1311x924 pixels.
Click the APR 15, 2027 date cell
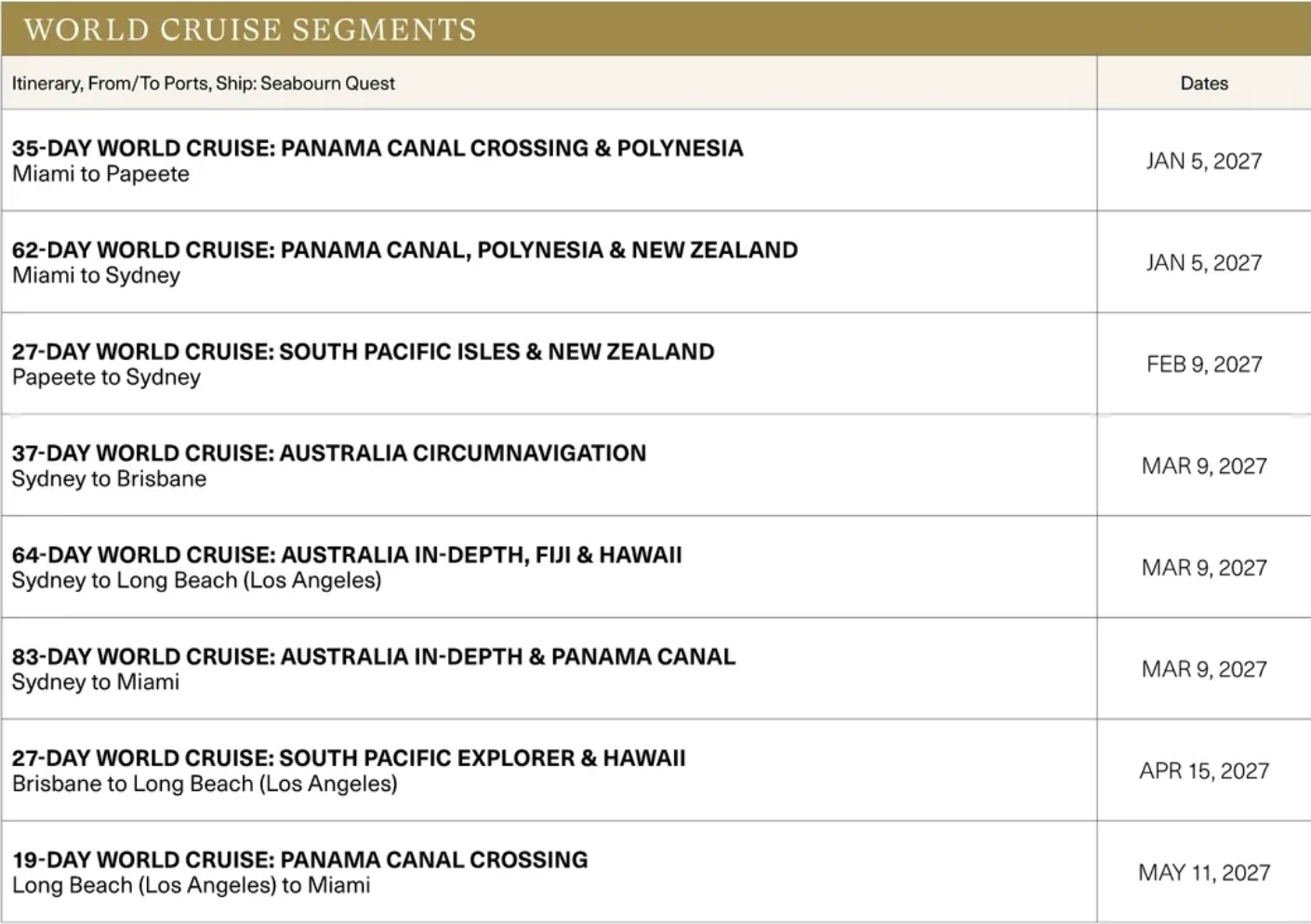pos(1204,772)
